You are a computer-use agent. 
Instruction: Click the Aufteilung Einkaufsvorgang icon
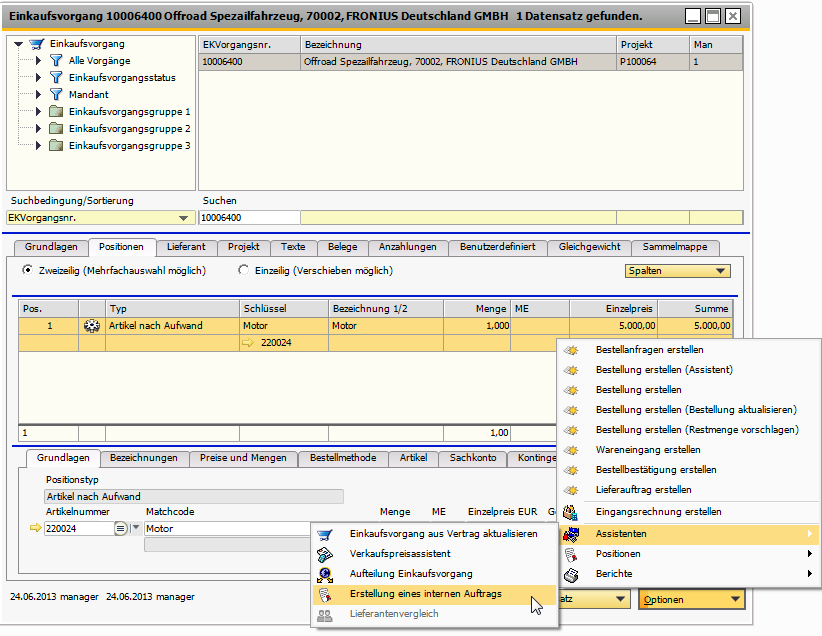(x=324, y=574)
